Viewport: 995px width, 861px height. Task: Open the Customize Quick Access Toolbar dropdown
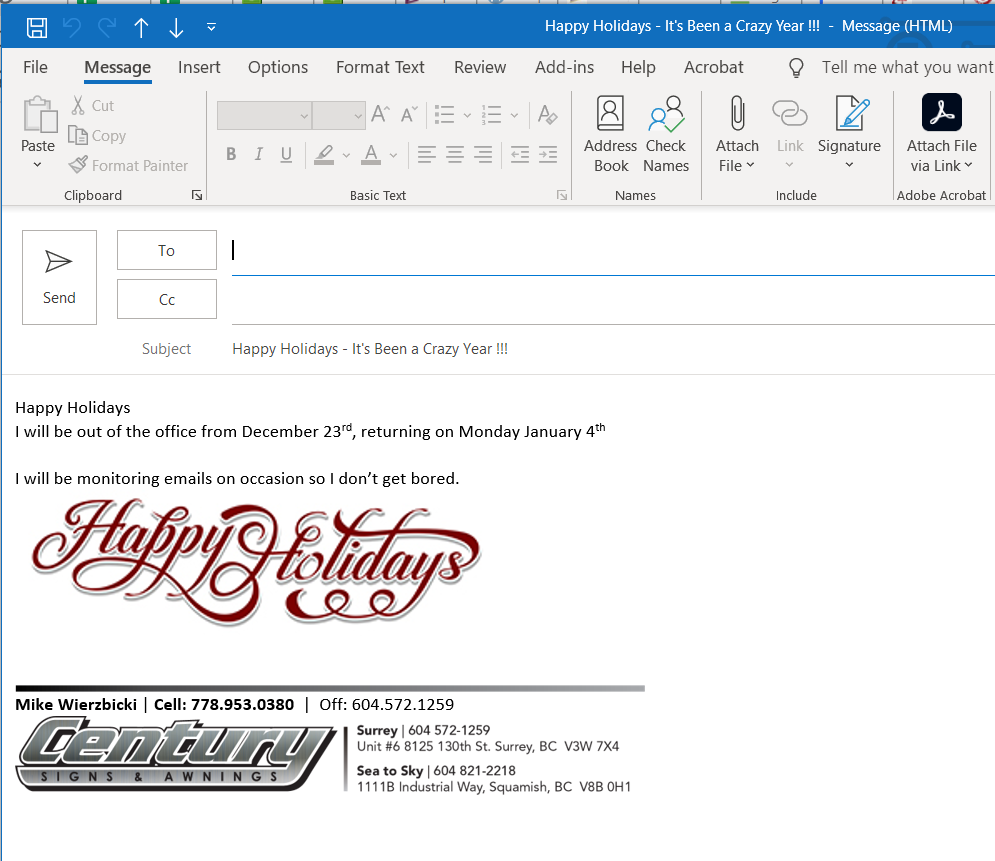coord(211,27)
